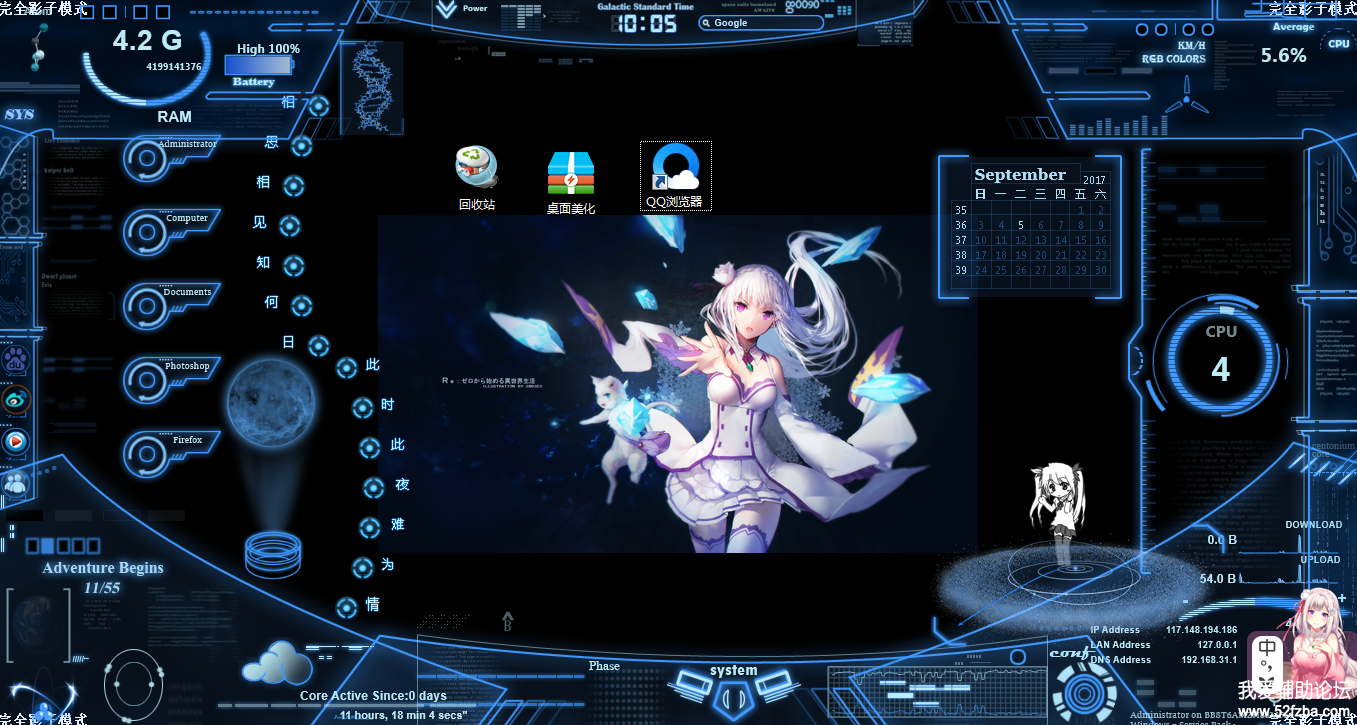Click the IP Address value 117.148.194.186

click(1201, 630)
